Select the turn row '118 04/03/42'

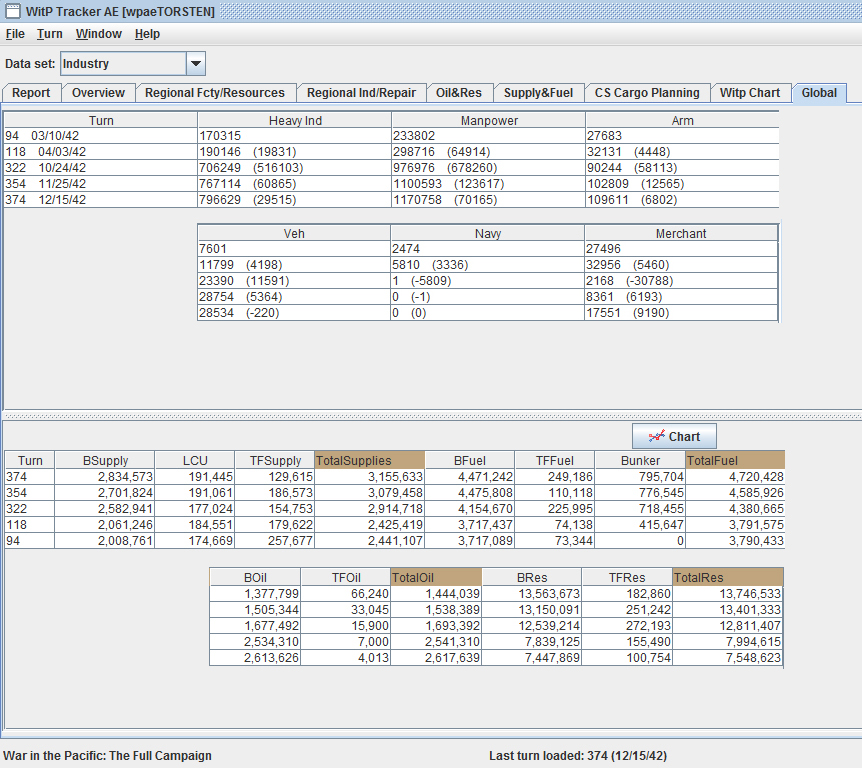tap(101, 152)
